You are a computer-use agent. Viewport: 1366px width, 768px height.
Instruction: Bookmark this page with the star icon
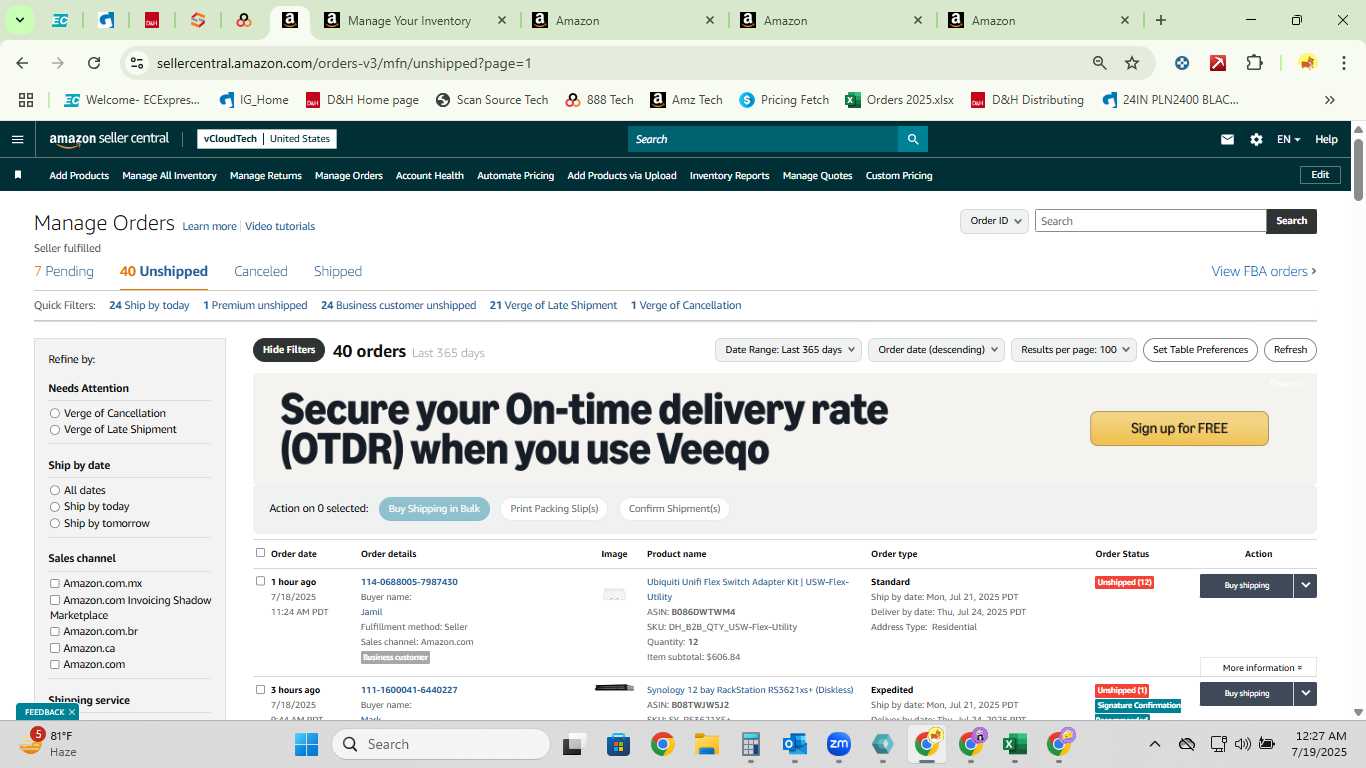(x=1132, y=63)
